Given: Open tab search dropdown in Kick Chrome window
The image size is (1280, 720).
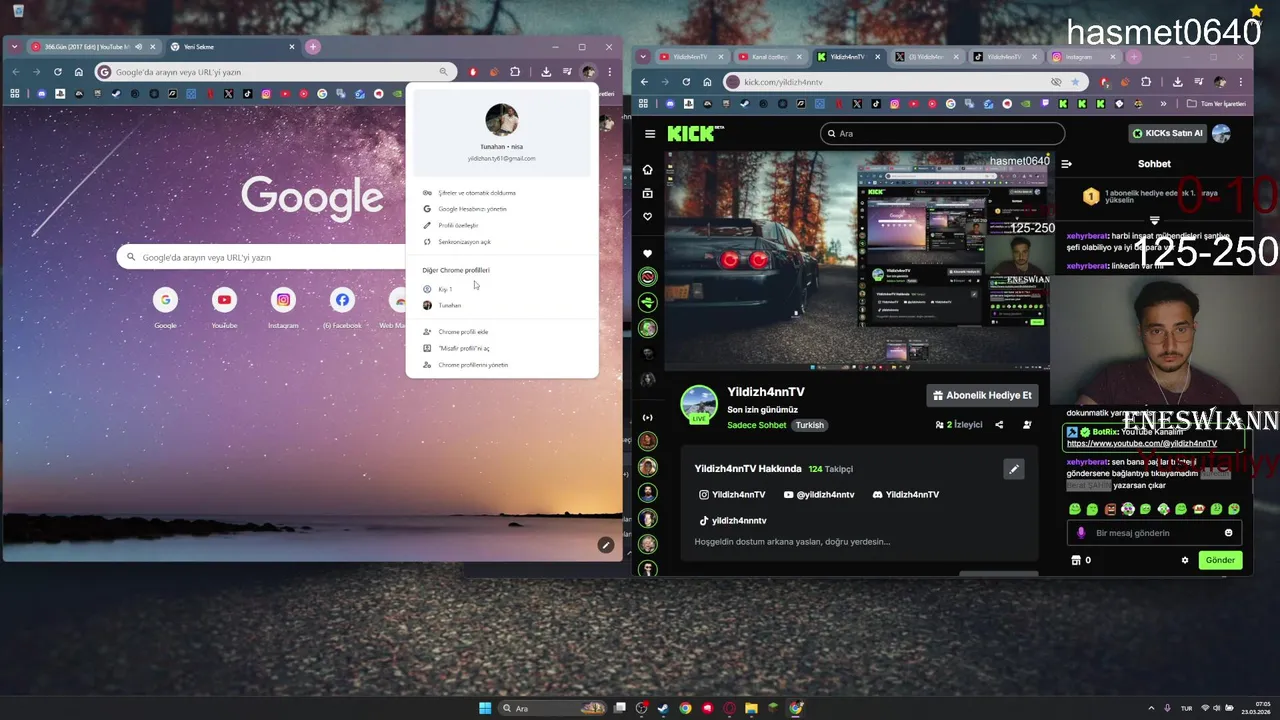Looking at the screenshot, I should tap(643, 57).
